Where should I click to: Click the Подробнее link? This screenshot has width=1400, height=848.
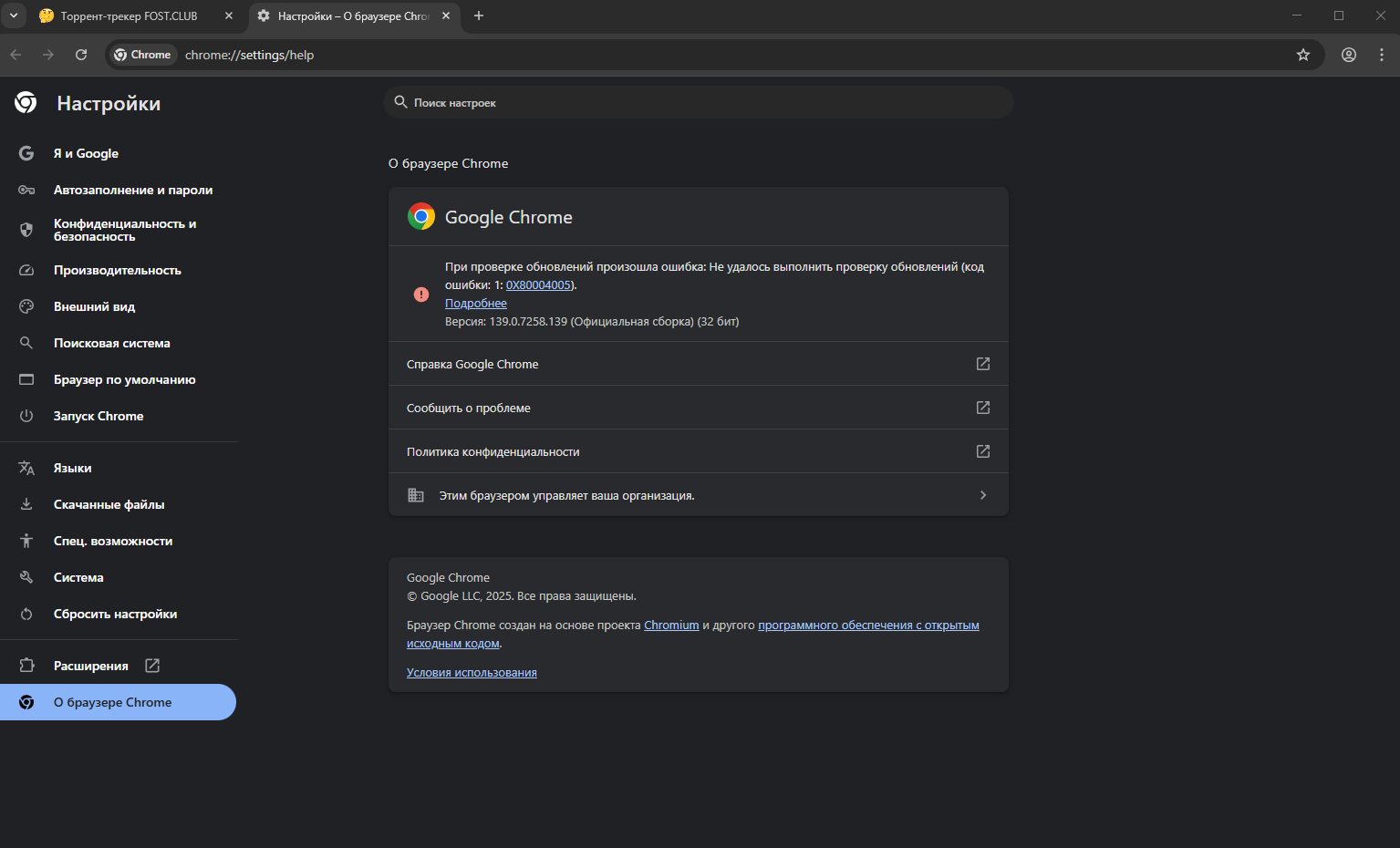[x=476, y=304]
